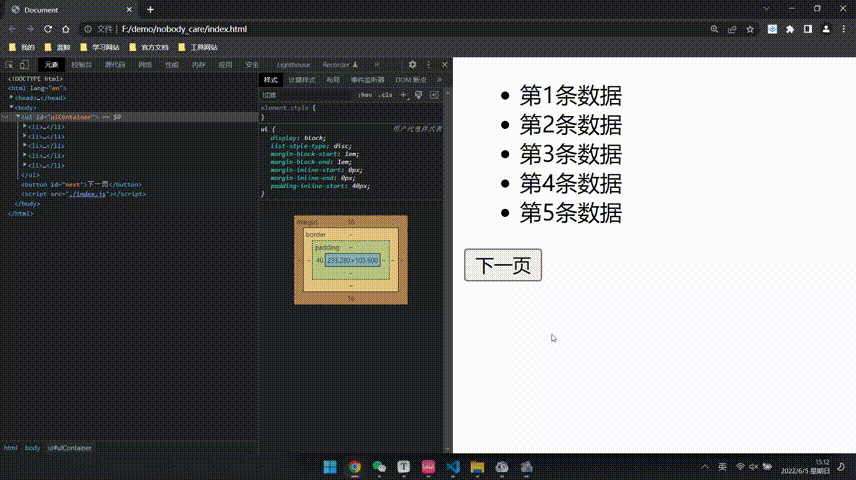The image size is (856, 480).
Task: Toggle computed styles sidebar icon
Action: (x=434, y=95)
